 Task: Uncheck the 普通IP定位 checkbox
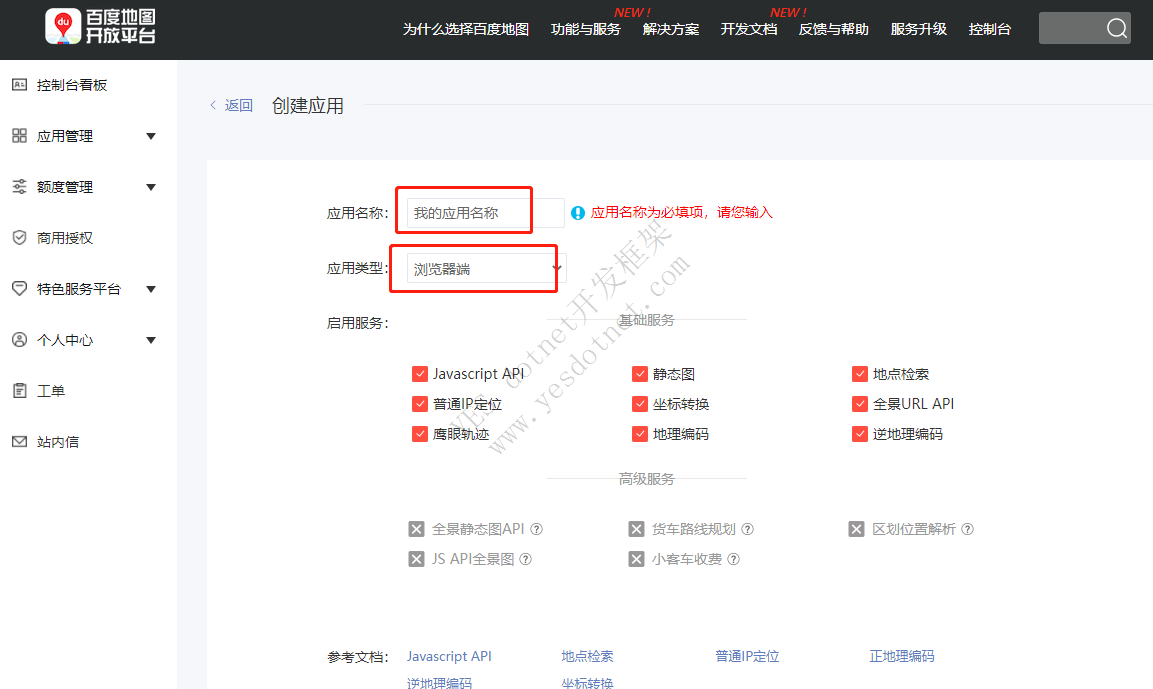coord(420,404)
